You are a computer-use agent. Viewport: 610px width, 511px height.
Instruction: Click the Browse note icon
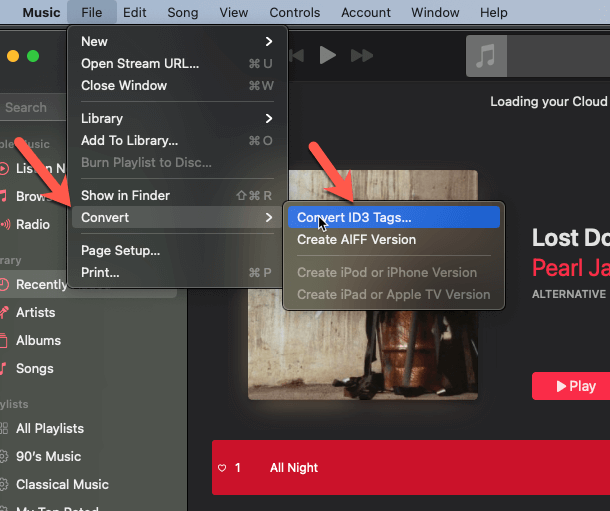click(x=4, y=196)
